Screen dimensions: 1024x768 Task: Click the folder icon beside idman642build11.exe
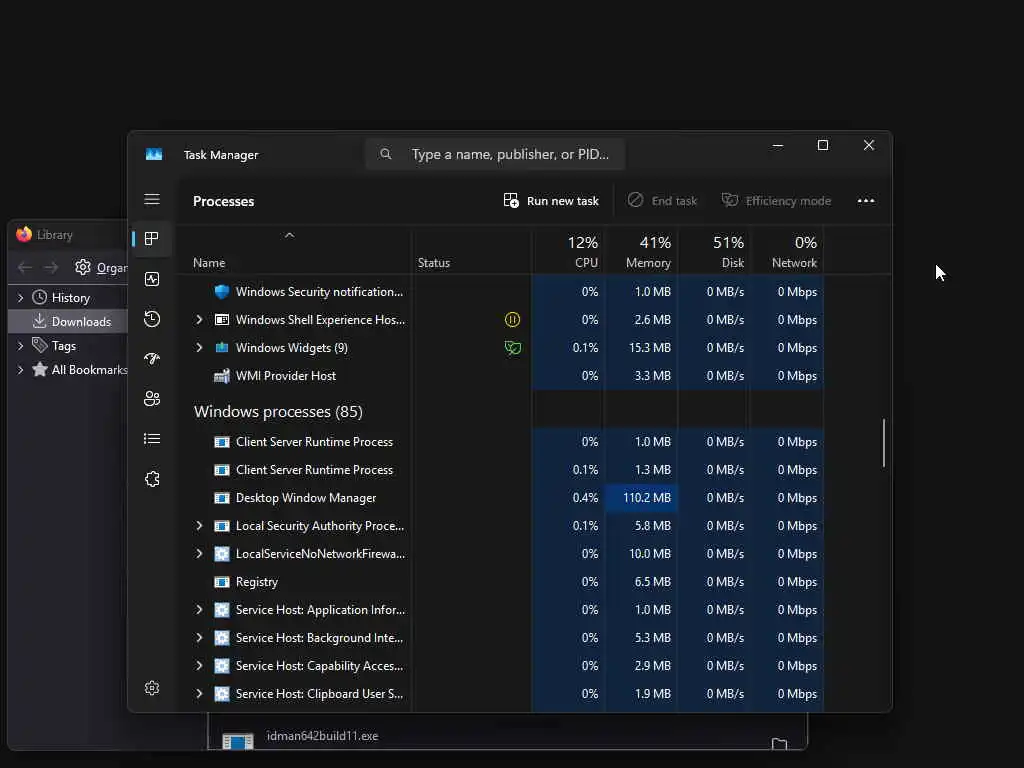[x=779, y=743]
